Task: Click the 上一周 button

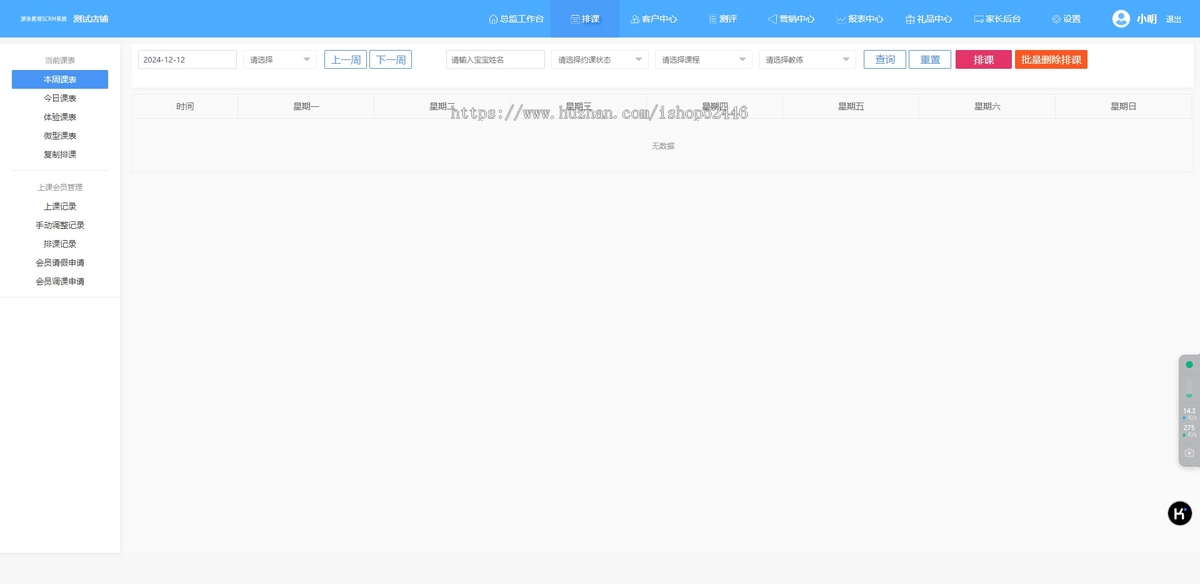Action: tap(346, 60)
